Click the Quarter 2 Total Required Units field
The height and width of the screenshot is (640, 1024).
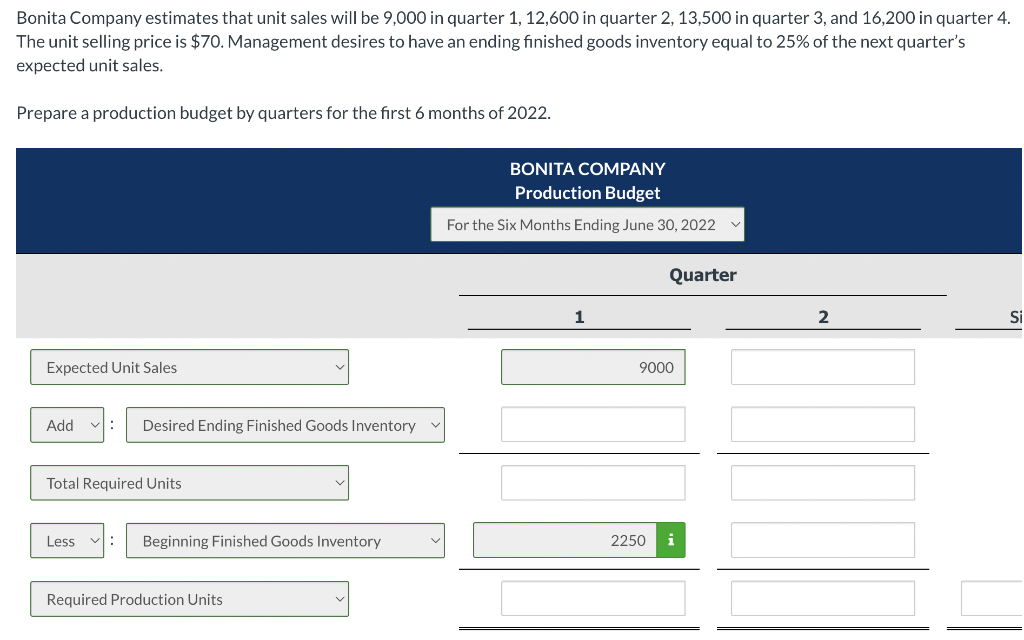point(822,482)
